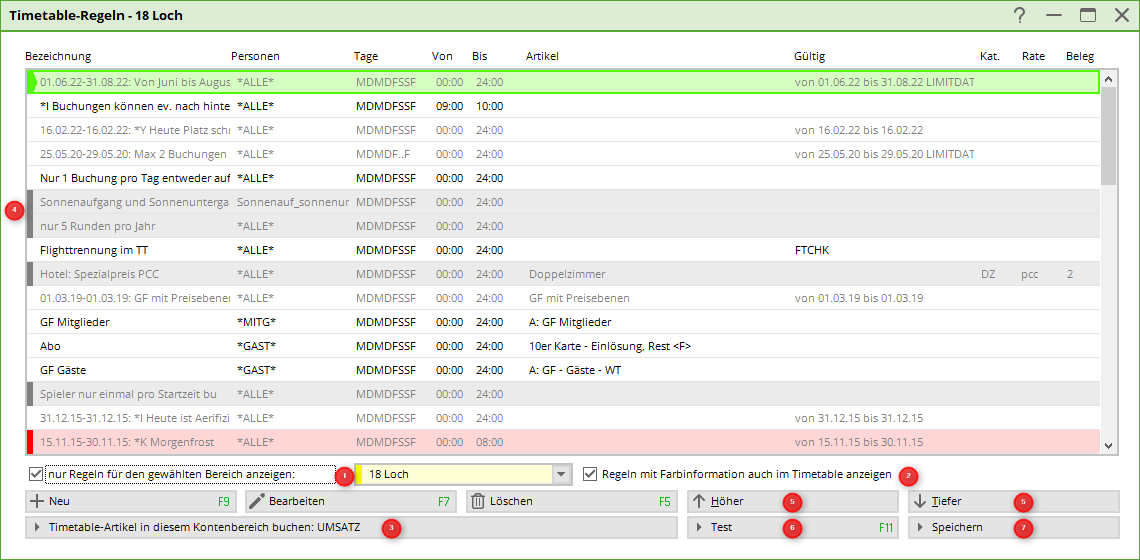Uncheck 'Regeln mit Farbinformation auch im Timetable anzeigen'
The width and height of the screenshot is (1140, 560).
(591, 474)
